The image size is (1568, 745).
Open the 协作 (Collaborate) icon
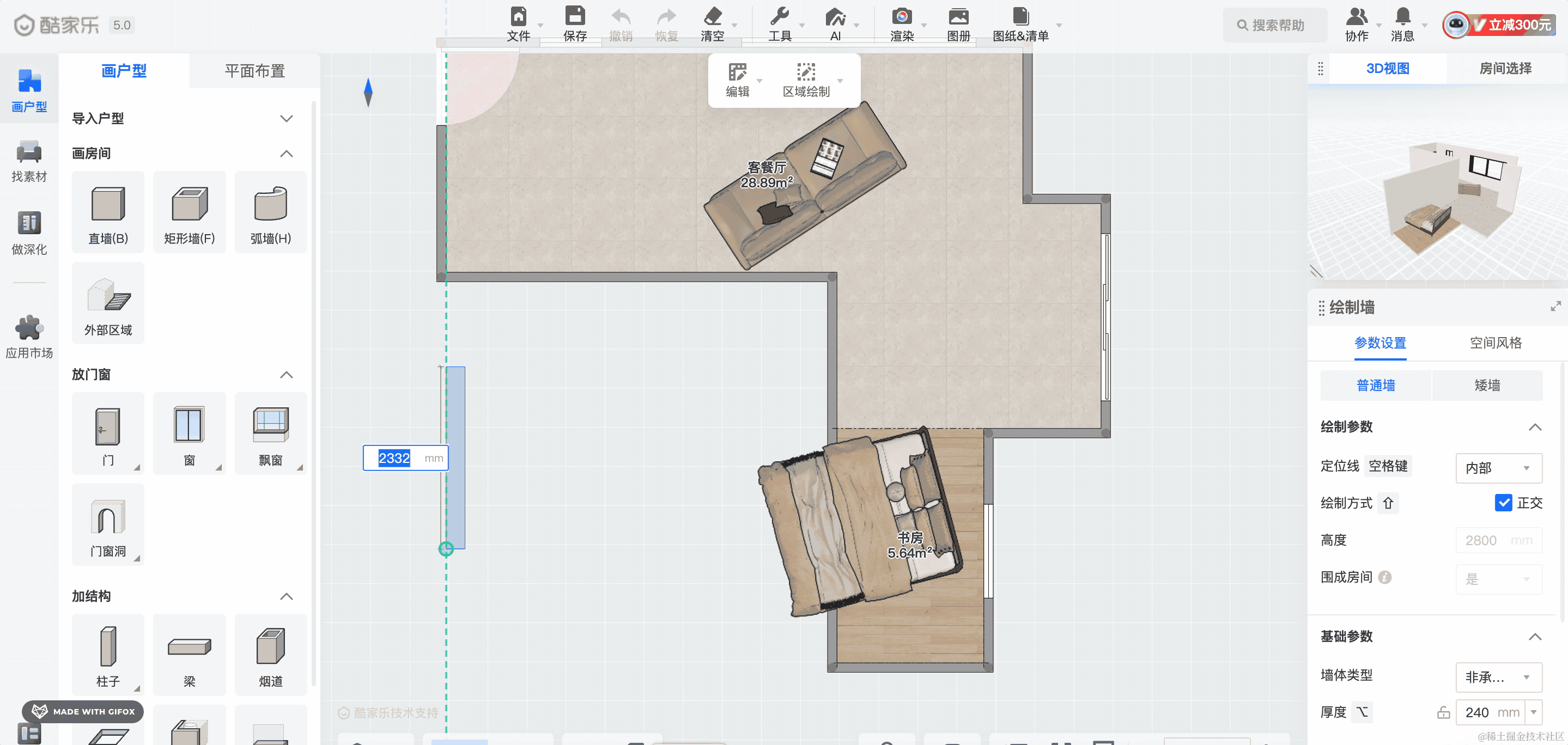click(x=1357, y=16)
